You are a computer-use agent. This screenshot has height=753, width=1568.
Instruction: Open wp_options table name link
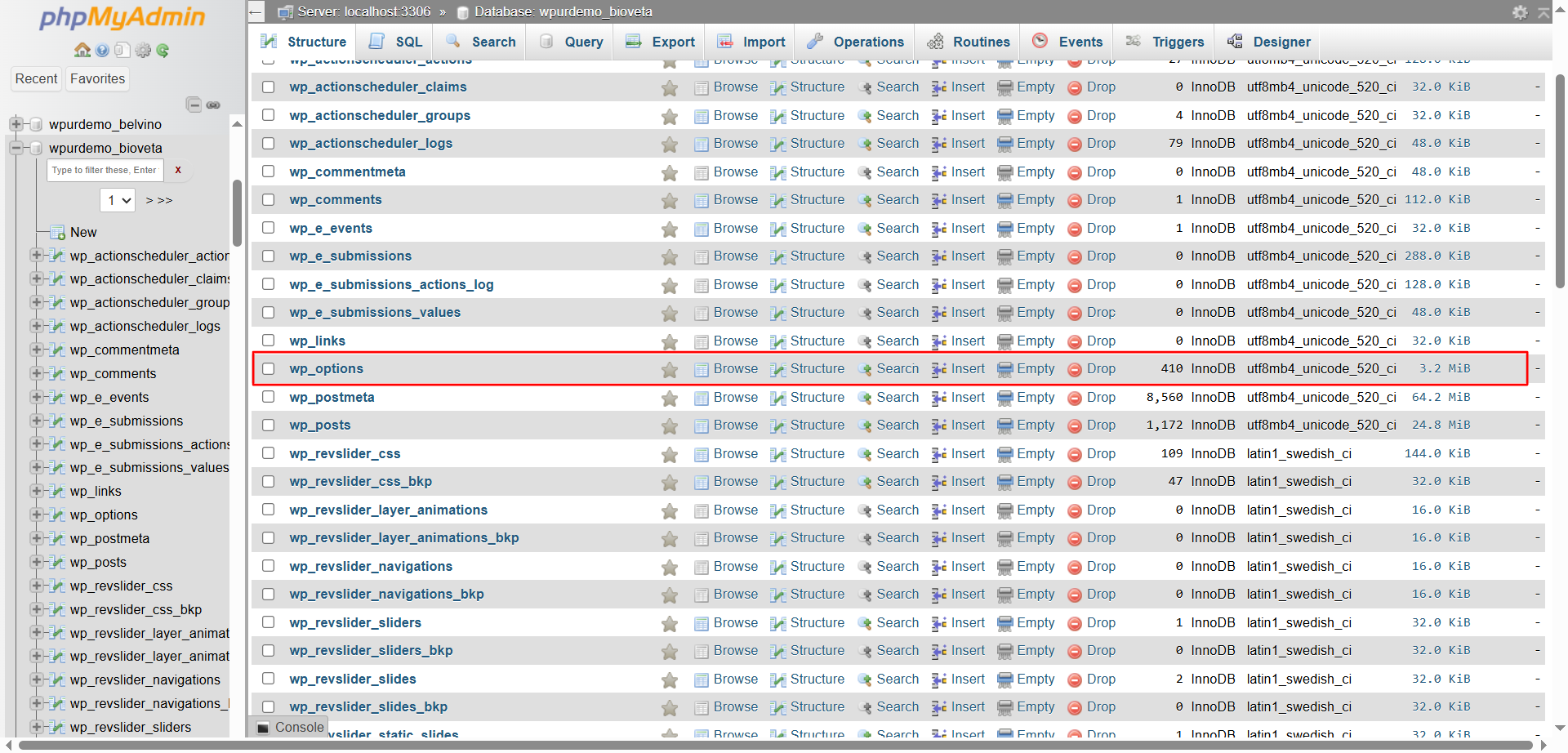coord(327,369)
